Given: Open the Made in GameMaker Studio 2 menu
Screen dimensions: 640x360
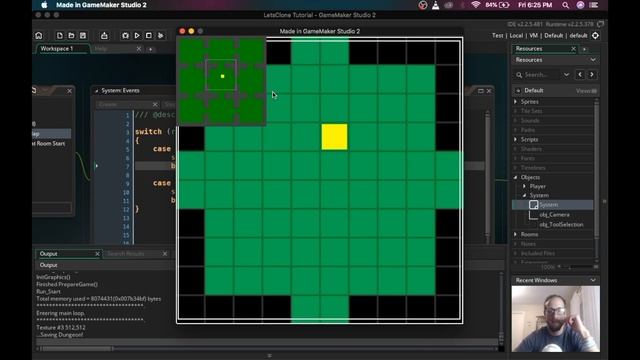Looking at the screenshot, I should pos(101,5).
